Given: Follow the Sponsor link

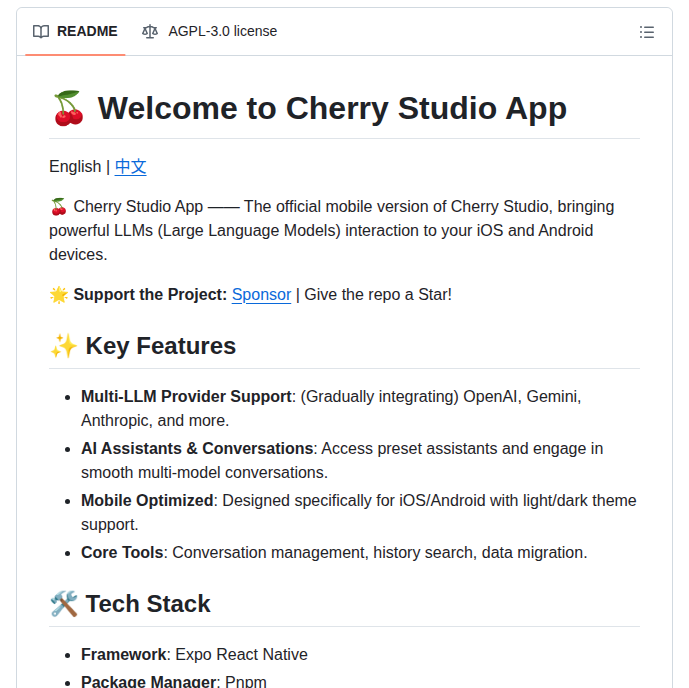Looking at the screenshot, I should click(261, 294).
